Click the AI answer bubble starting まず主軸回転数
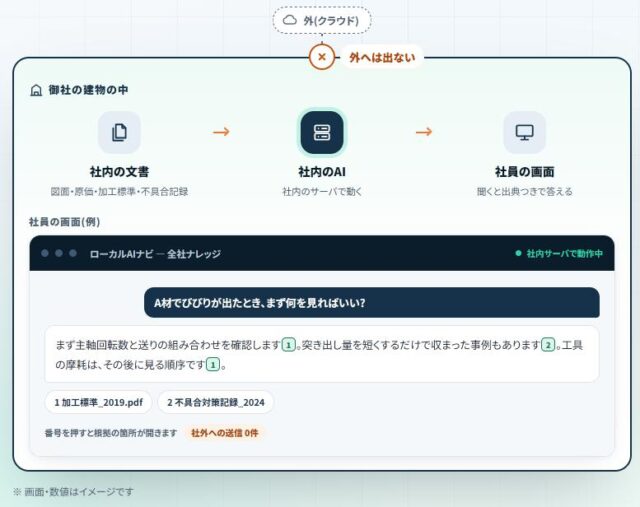Viewport: 640px width, 507px height. (322, 354)
